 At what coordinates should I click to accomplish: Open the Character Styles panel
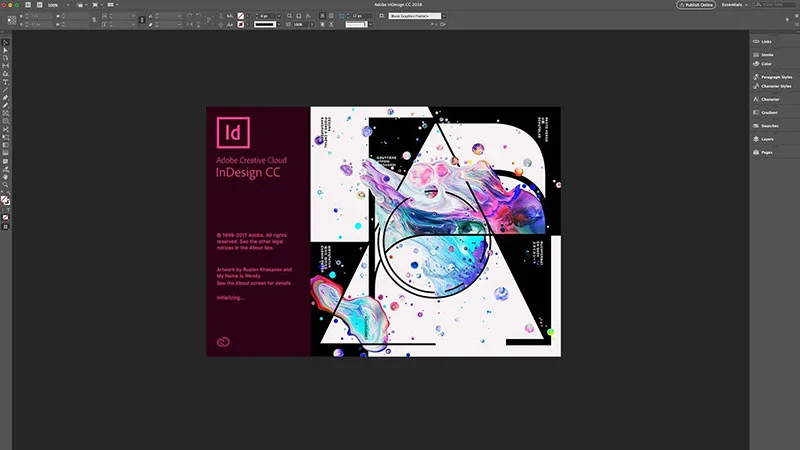pos(772,86)
